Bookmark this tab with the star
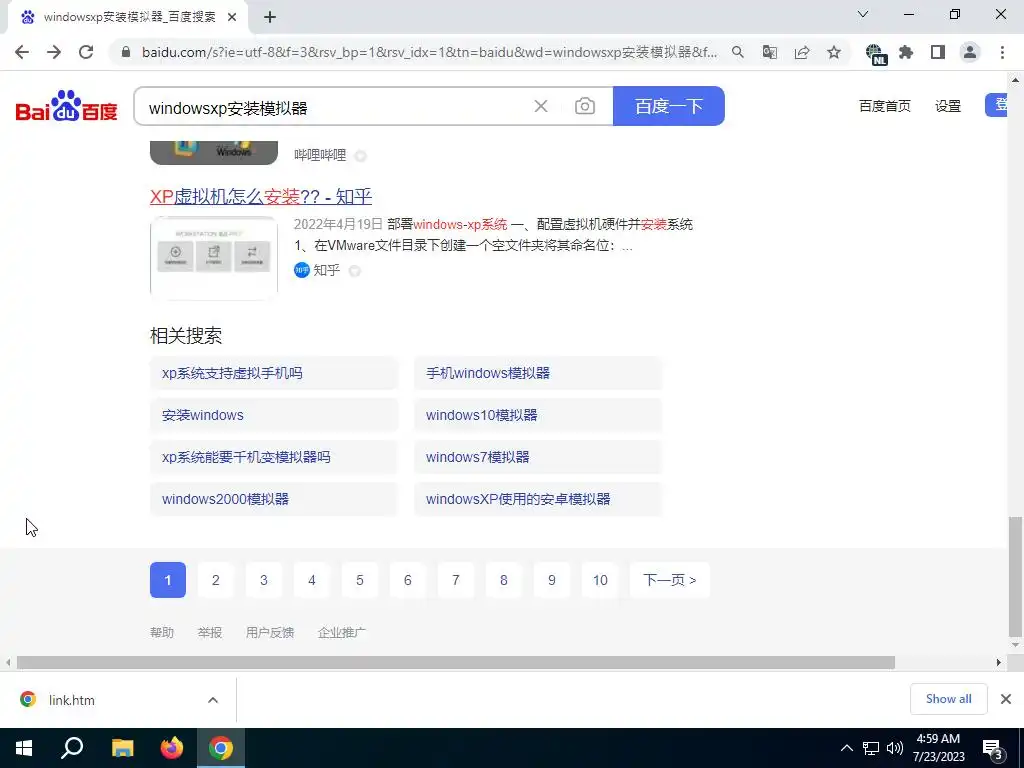The width and height of the screenshot is (1024, 768). click(x=834, y=52)
